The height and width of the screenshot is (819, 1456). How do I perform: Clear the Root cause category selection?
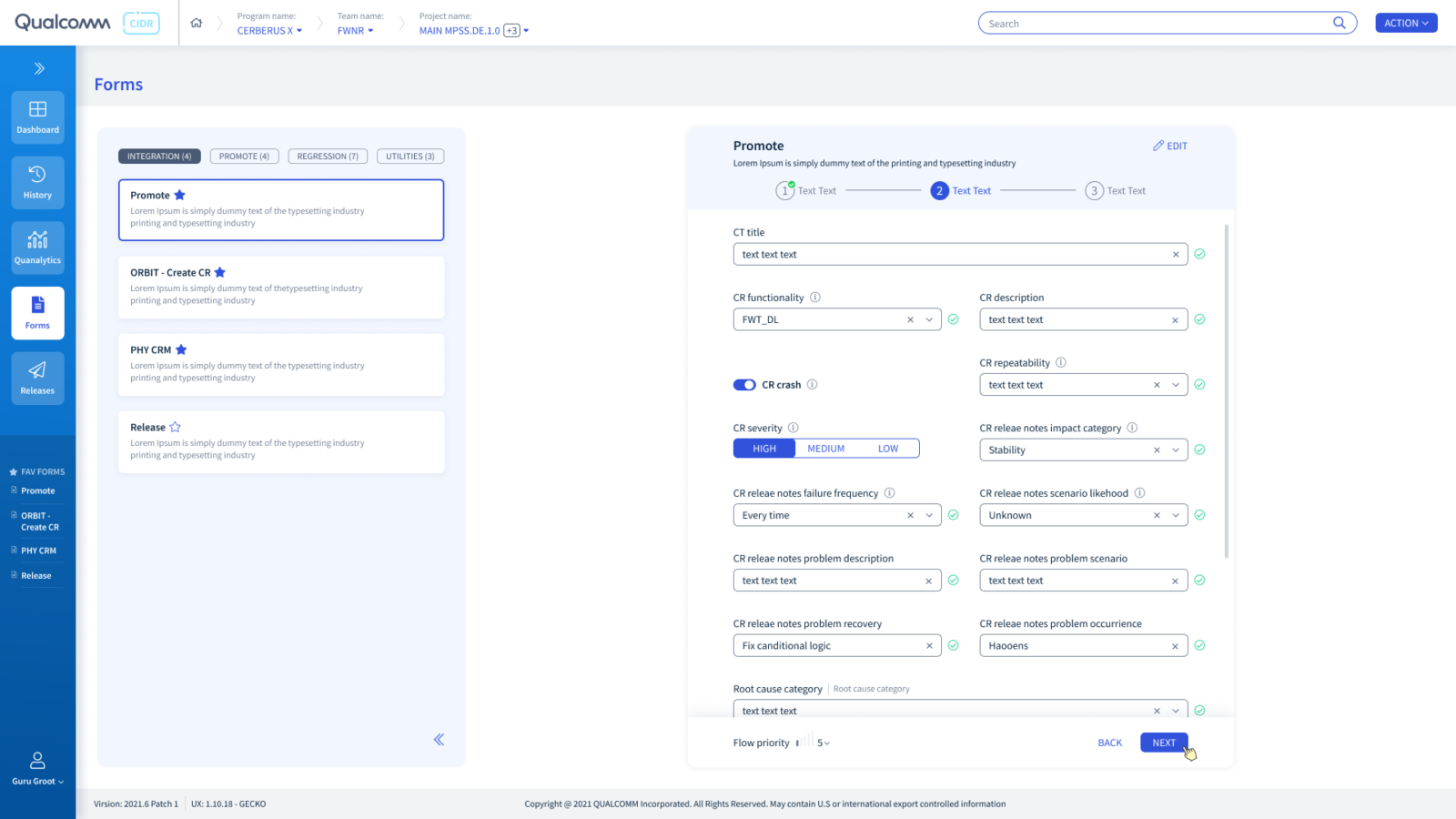(1157, 711)
